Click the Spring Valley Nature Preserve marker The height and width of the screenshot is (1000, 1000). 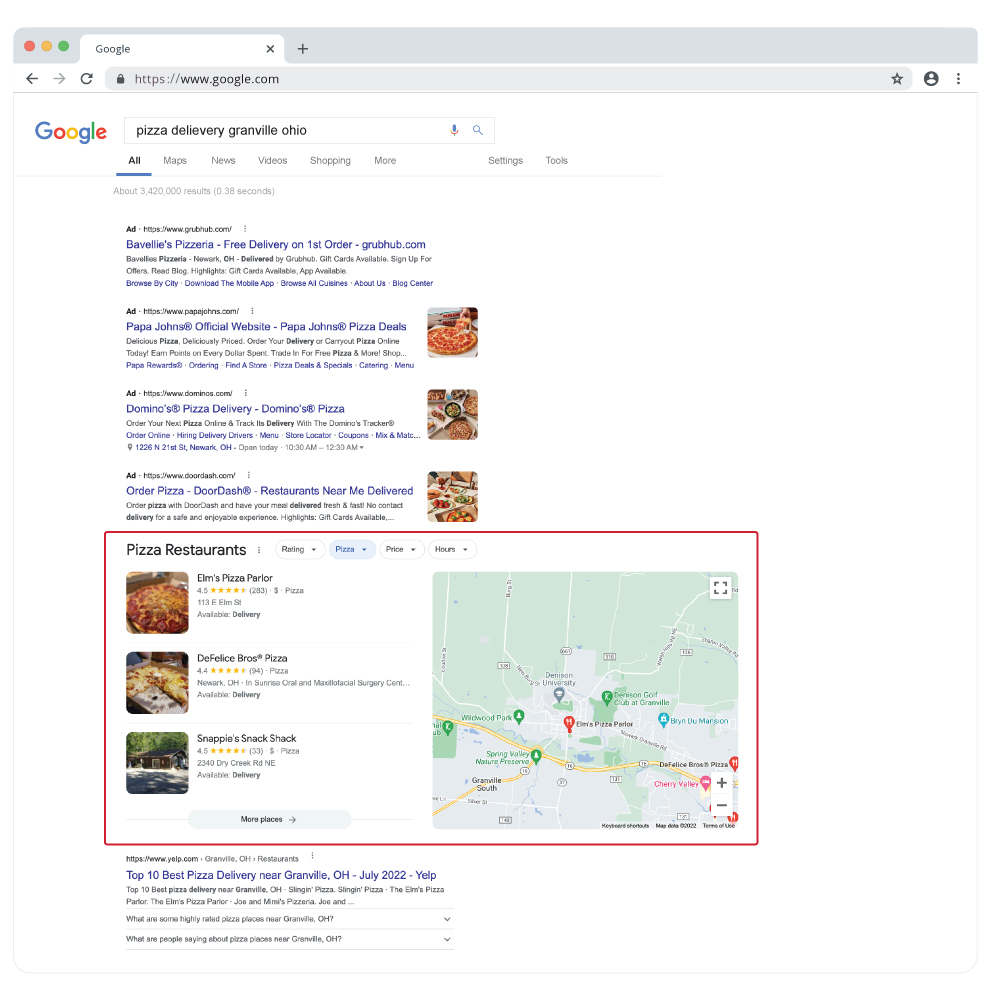pyautogui.click(x=536, y=756)
